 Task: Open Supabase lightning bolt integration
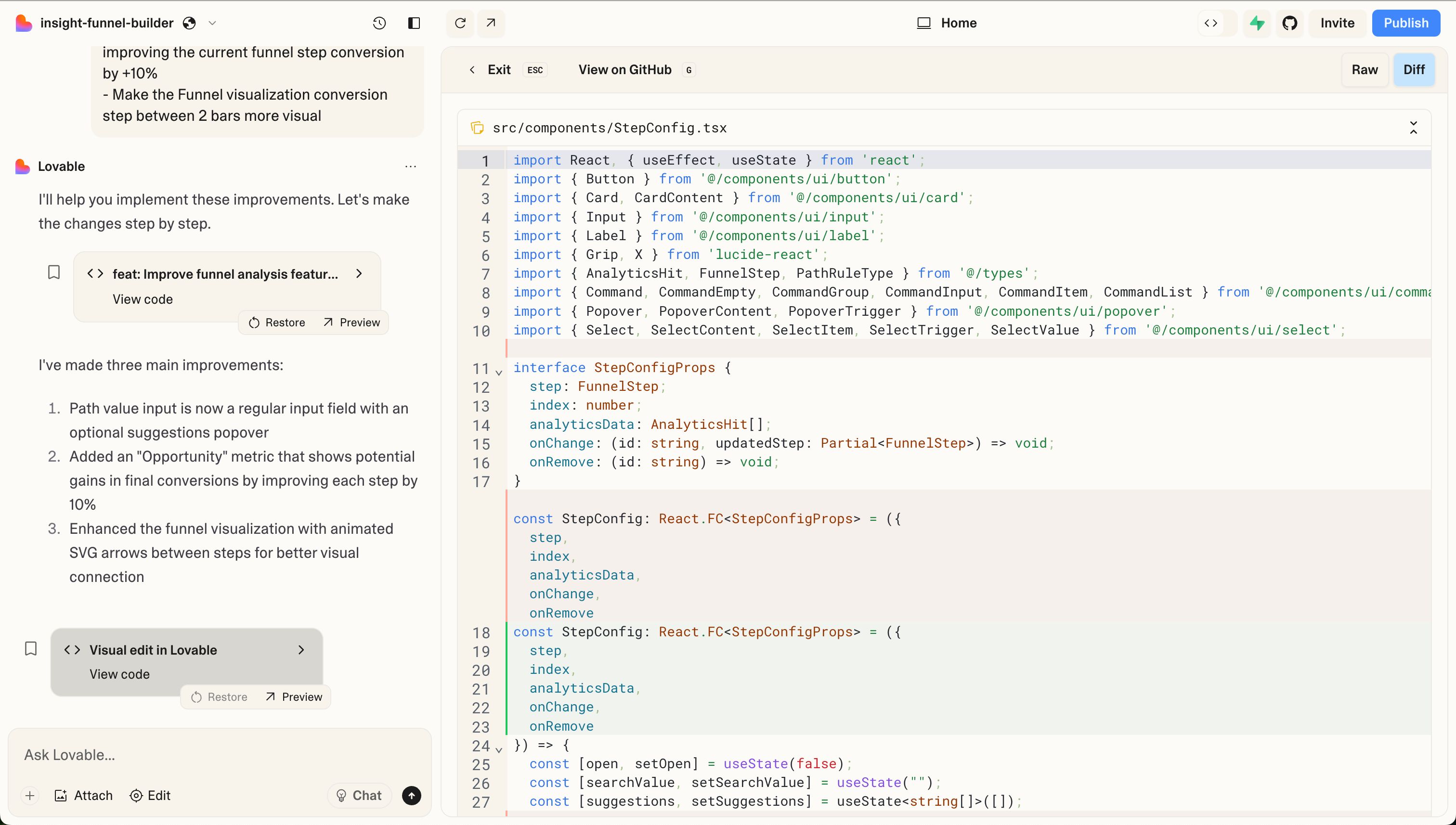pos(1258,23)
